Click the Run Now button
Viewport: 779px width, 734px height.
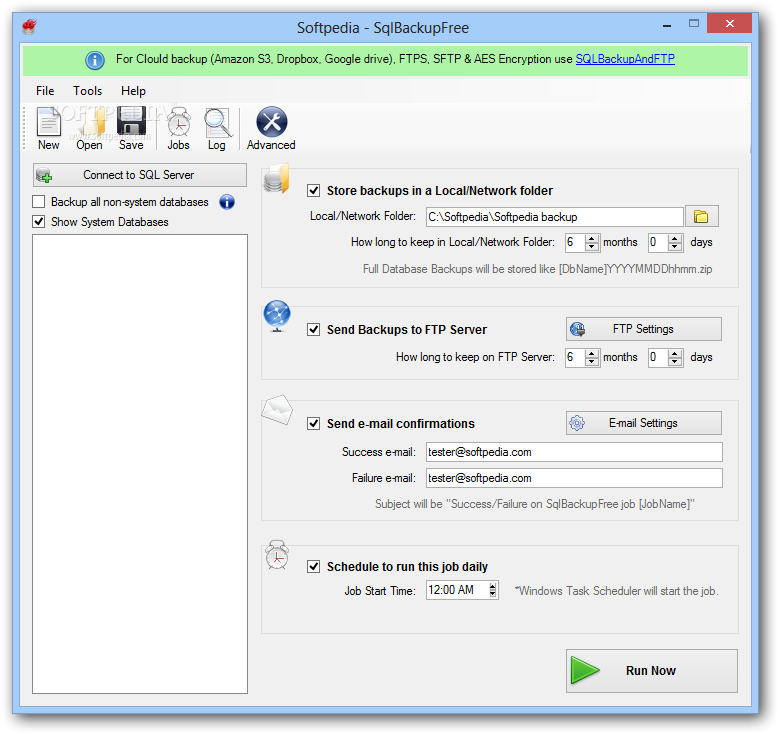[652, 670]
